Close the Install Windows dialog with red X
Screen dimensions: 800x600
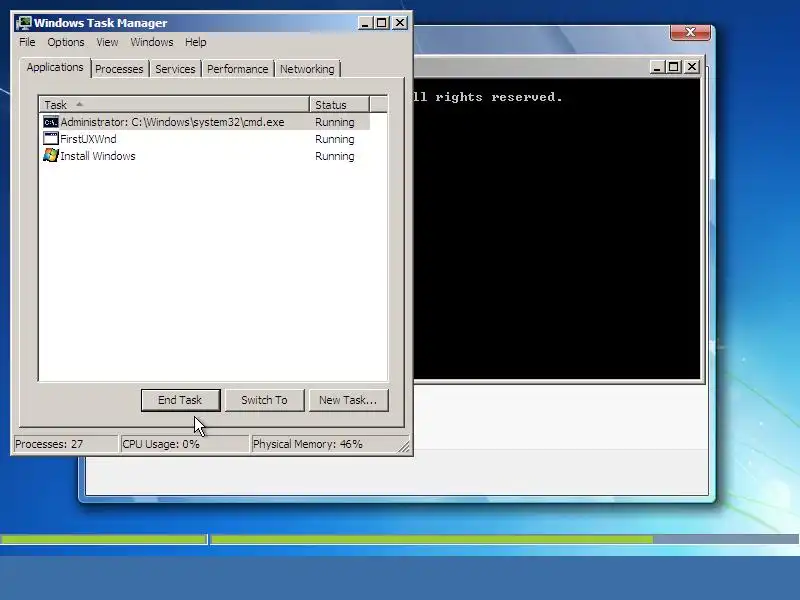coord(690,32)
